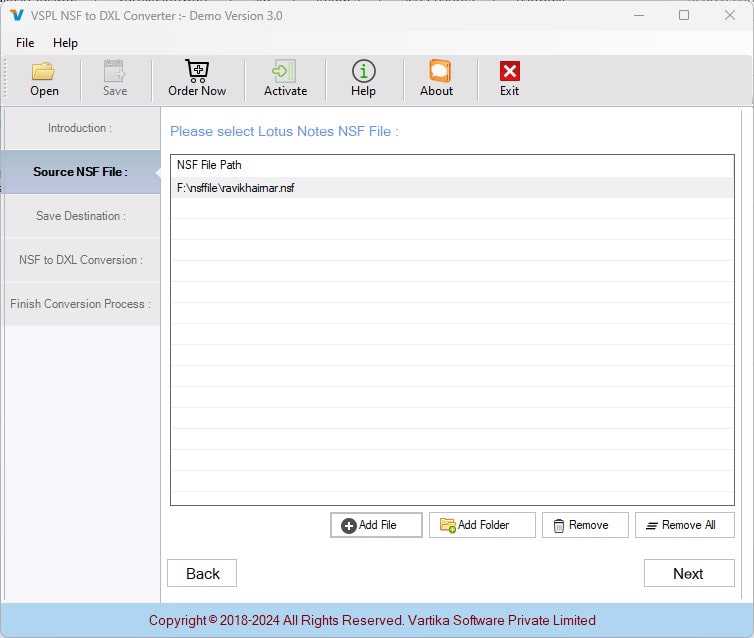Select the Source NSF File step
The height and width of the screenshot is (638, 754).
[x=80, y=172]
